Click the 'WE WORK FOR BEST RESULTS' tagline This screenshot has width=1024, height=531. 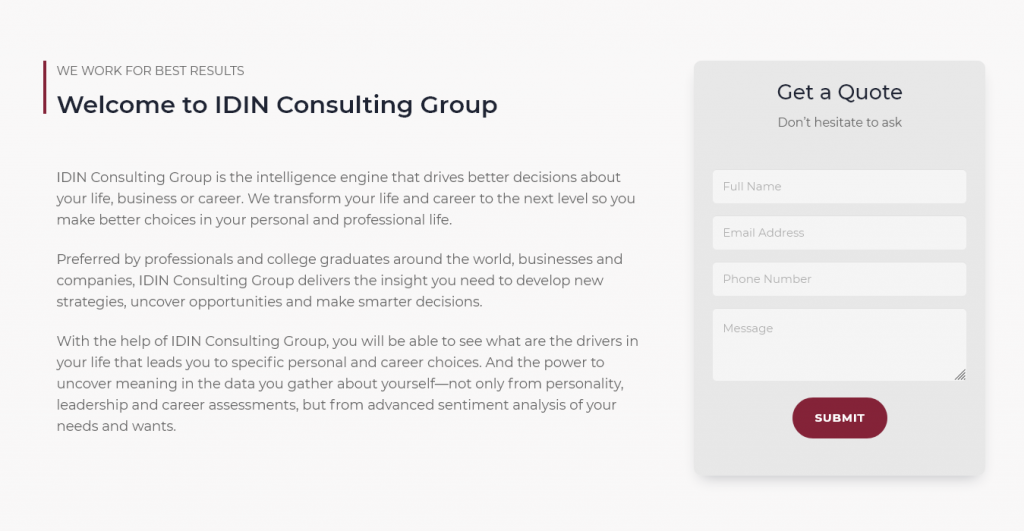coord(150,71)
